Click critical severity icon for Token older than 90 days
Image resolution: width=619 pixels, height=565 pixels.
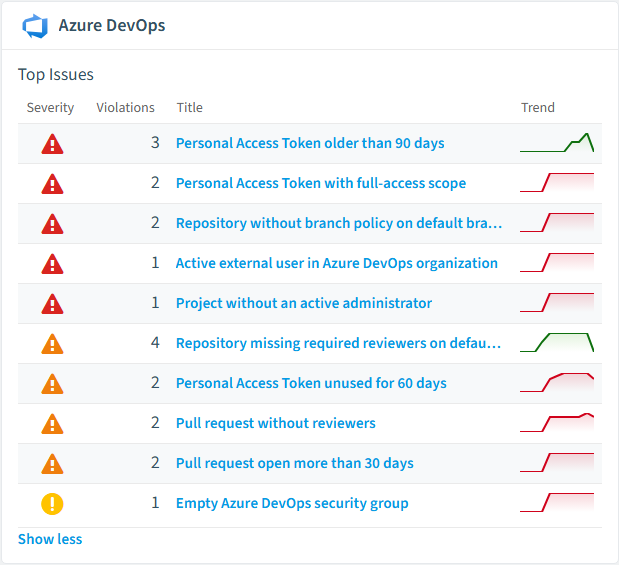(52, 144)
